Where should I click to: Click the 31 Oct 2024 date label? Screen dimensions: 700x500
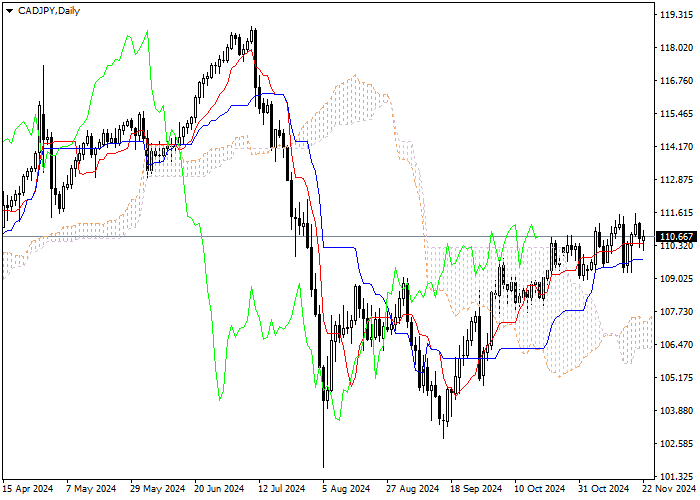[604, 489]
